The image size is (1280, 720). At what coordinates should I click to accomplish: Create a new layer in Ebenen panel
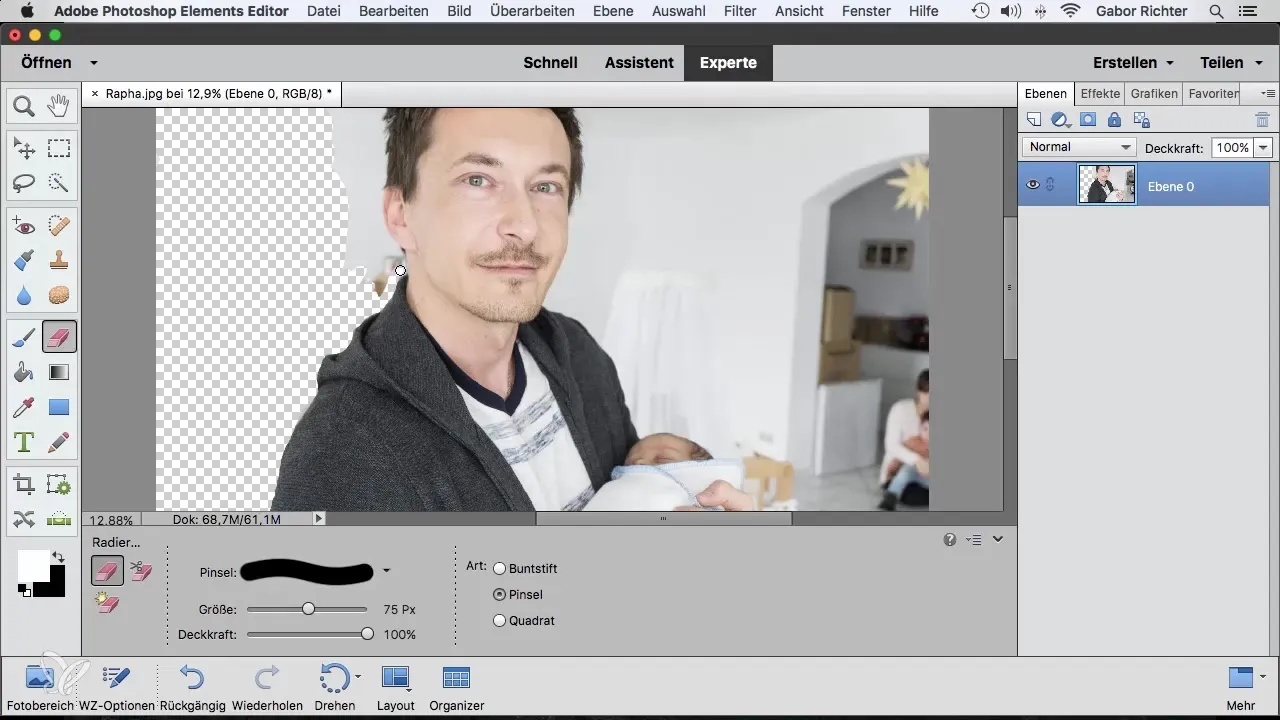click(1035, 120)
